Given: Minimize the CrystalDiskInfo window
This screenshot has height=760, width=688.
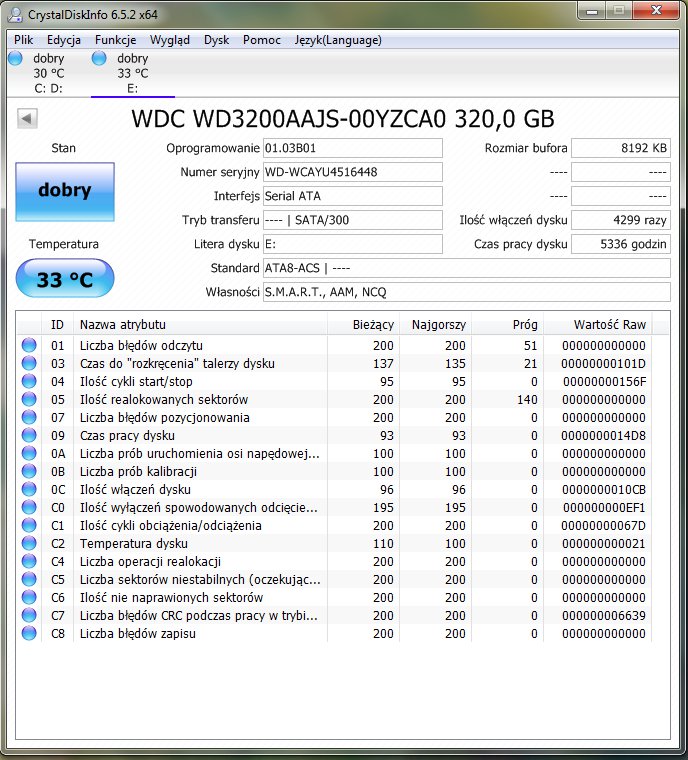Looking at the screenshot, I should (x=592, y=11).
